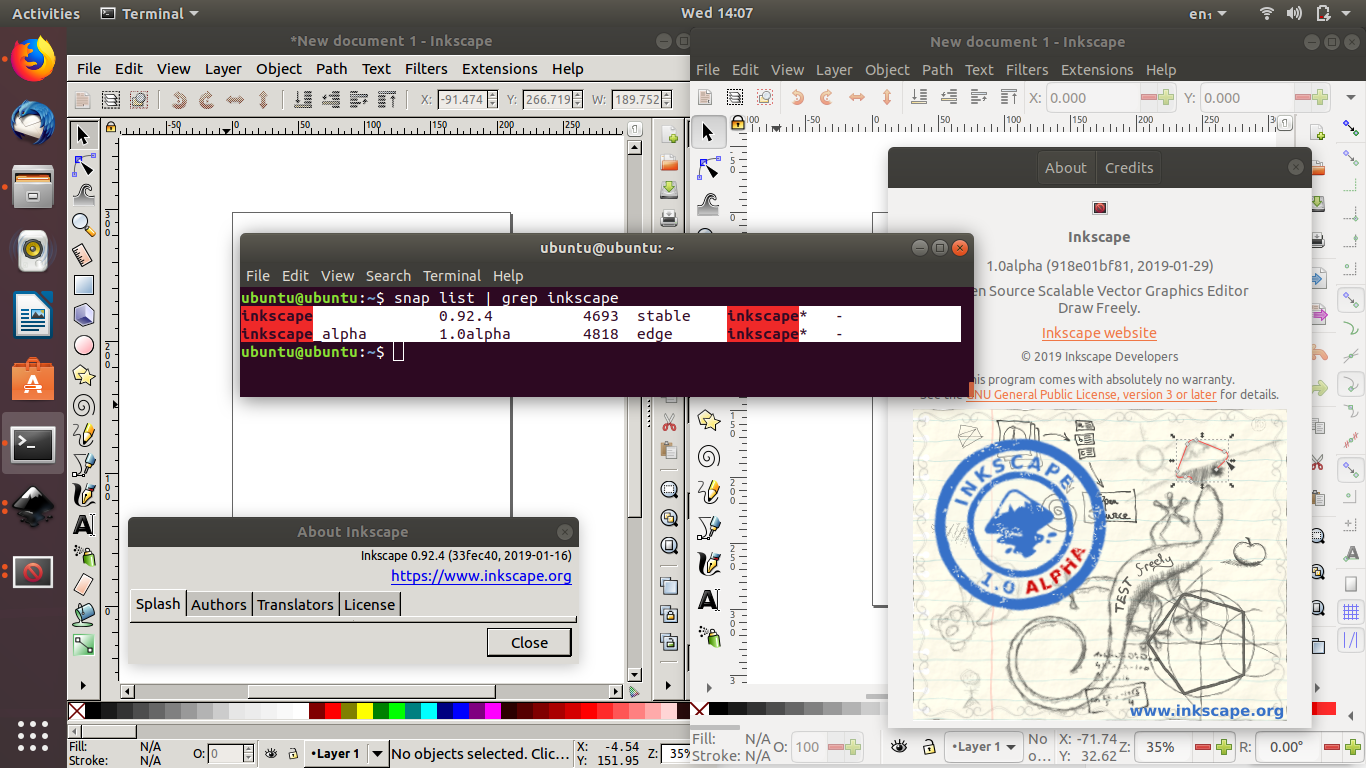The image size is (1366, 768).
Task: Click Lower selection to bottom icon in left Inkscape
Action: click(303, 99)
